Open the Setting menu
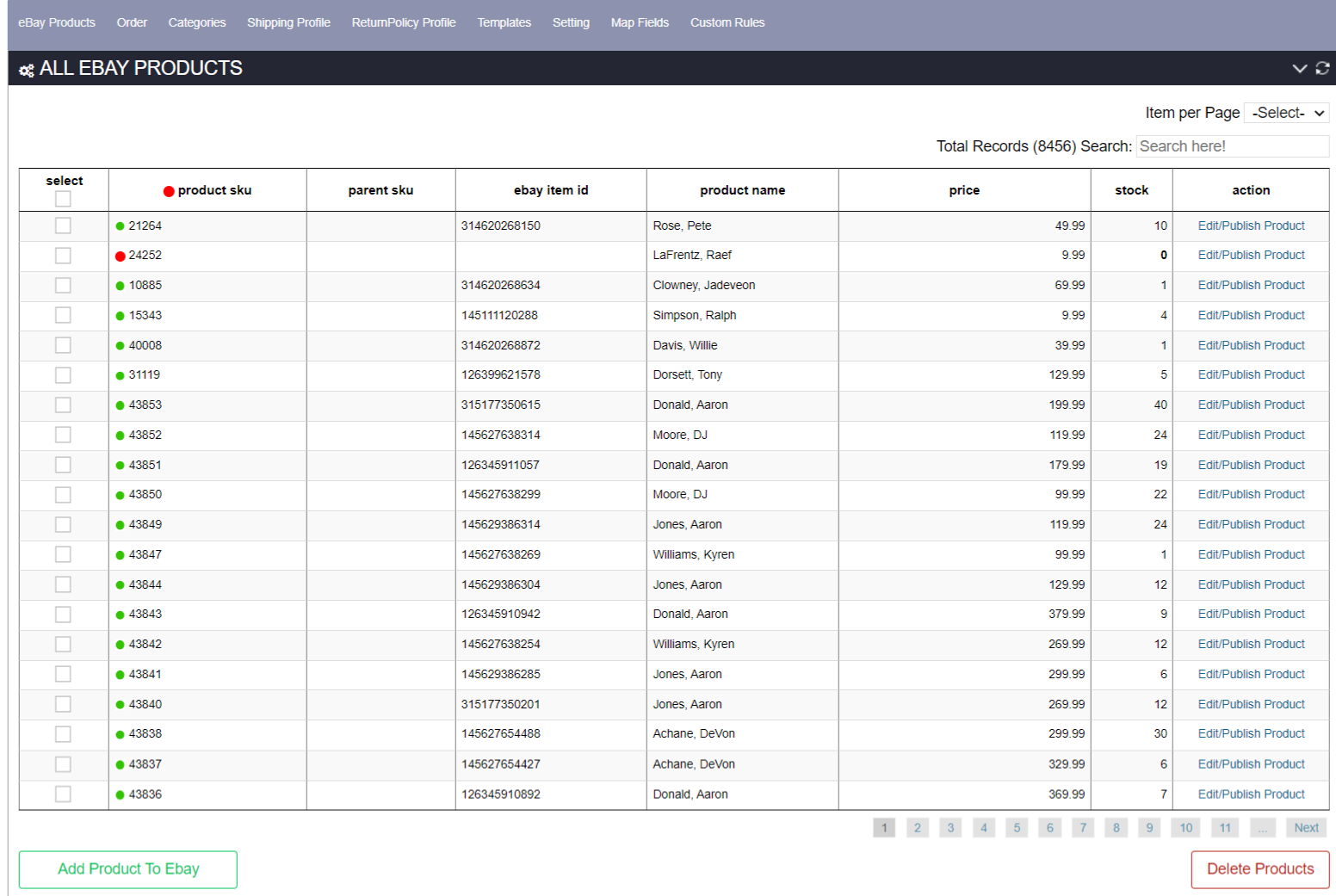This screenshot has height=896, width=1336. pyautogui.click(x=571, y=22)
